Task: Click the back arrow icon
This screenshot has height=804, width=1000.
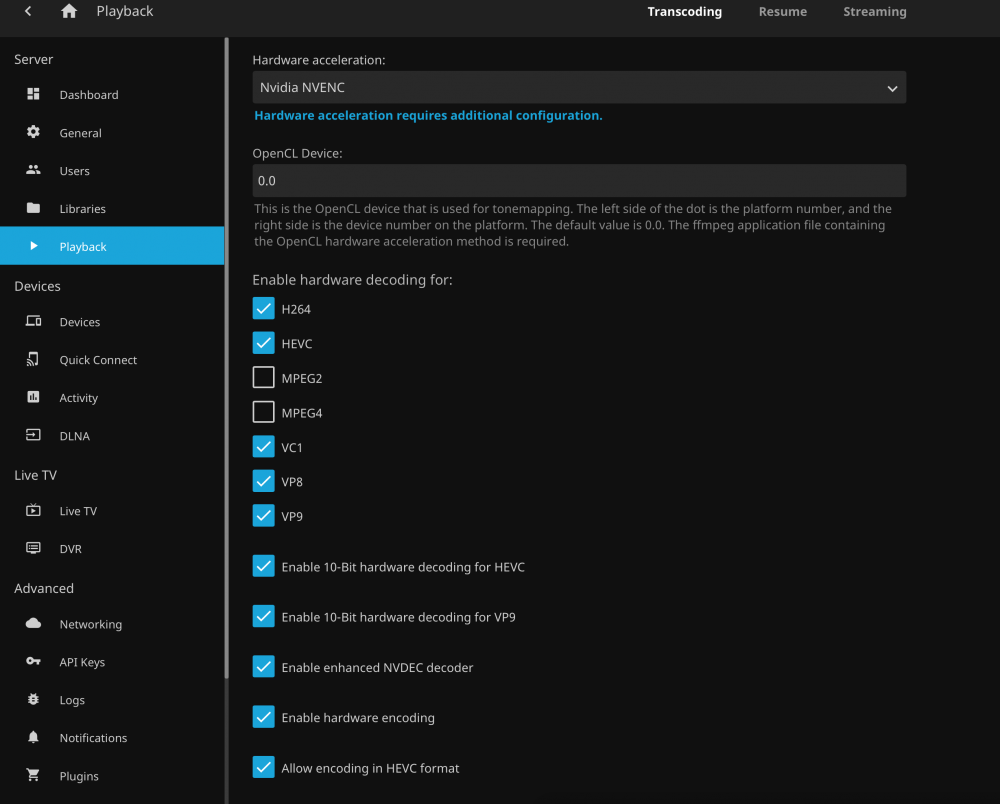Action: (x=28, y=11)
